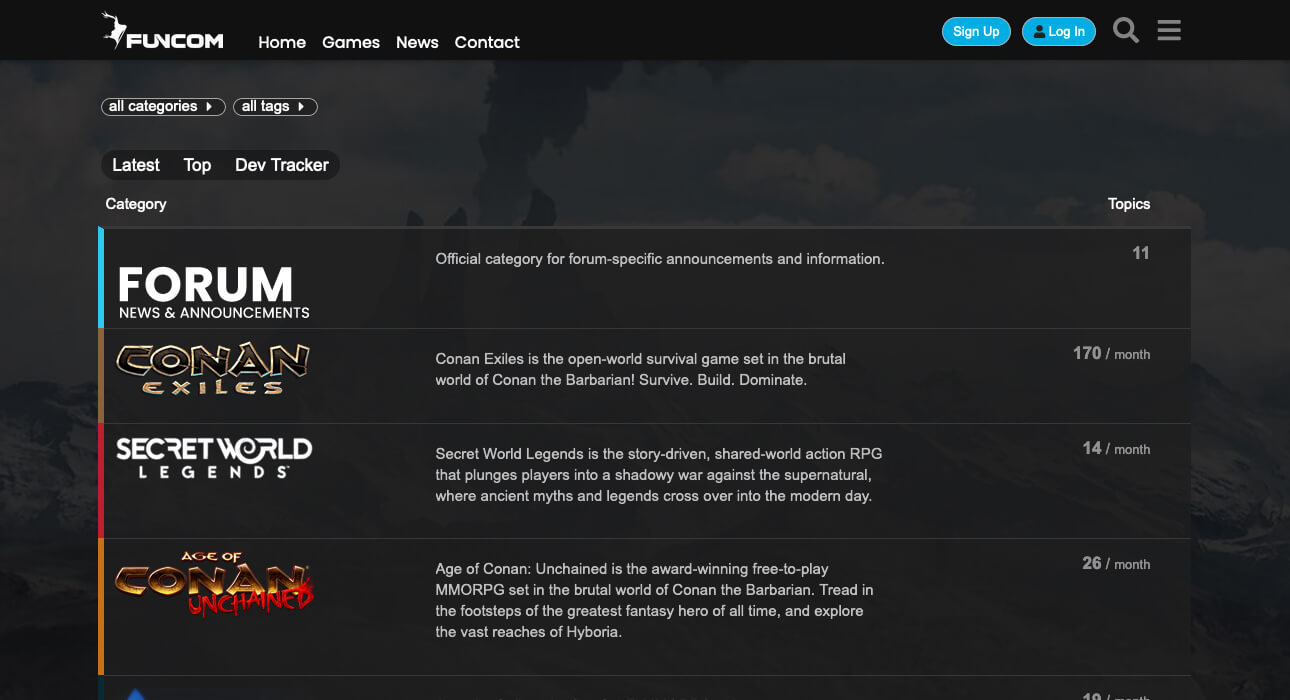Image resolution: width=1290 pixels, height=700 pixels.
Task: Open the hamburger menu icon
Action: click(x=1169, y=31)
